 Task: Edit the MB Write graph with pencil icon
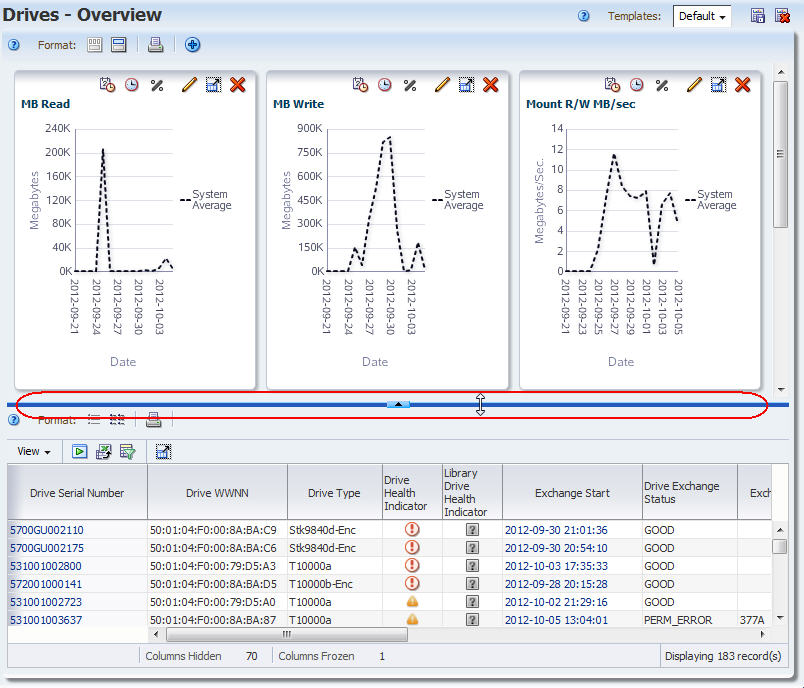tap(442, 85)
